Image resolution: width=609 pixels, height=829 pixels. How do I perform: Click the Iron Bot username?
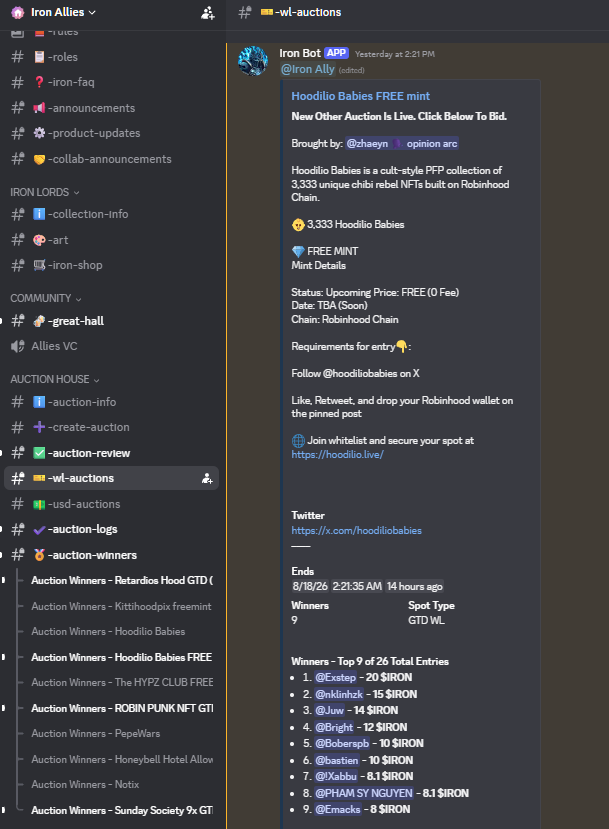click(300, 53)
